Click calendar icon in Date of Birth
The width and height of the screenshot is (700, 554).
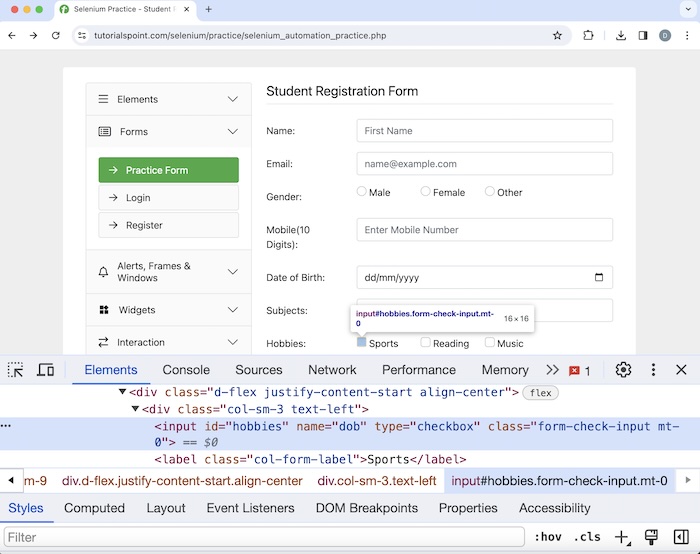tap(599, 277)
